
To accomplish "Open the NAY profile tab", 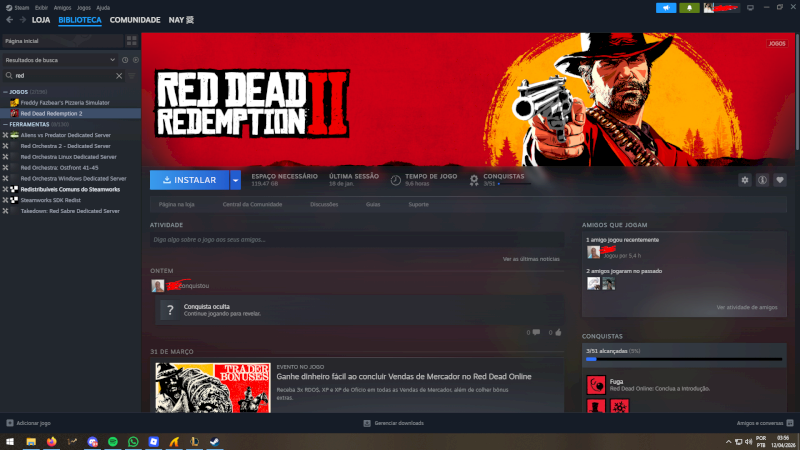I will click(x=181, y=20).
